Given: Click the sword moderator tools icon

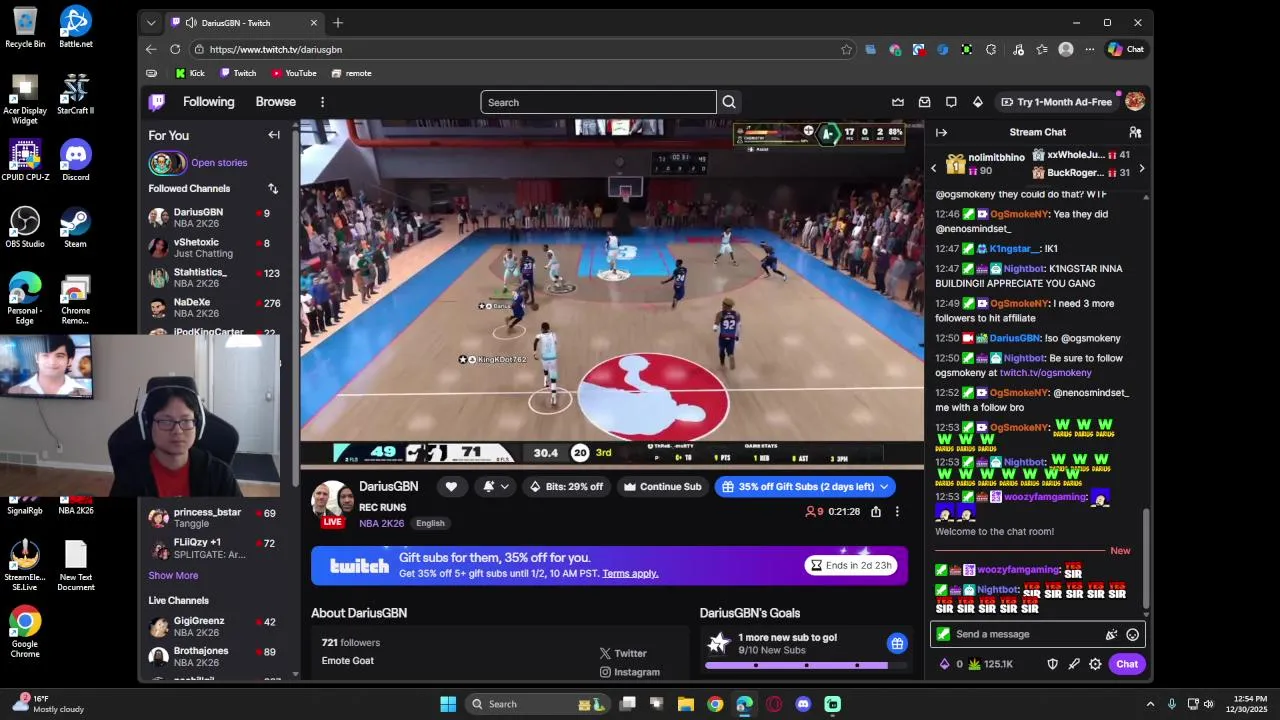Looking at the screenshot, I should (x=1074, y=664).
